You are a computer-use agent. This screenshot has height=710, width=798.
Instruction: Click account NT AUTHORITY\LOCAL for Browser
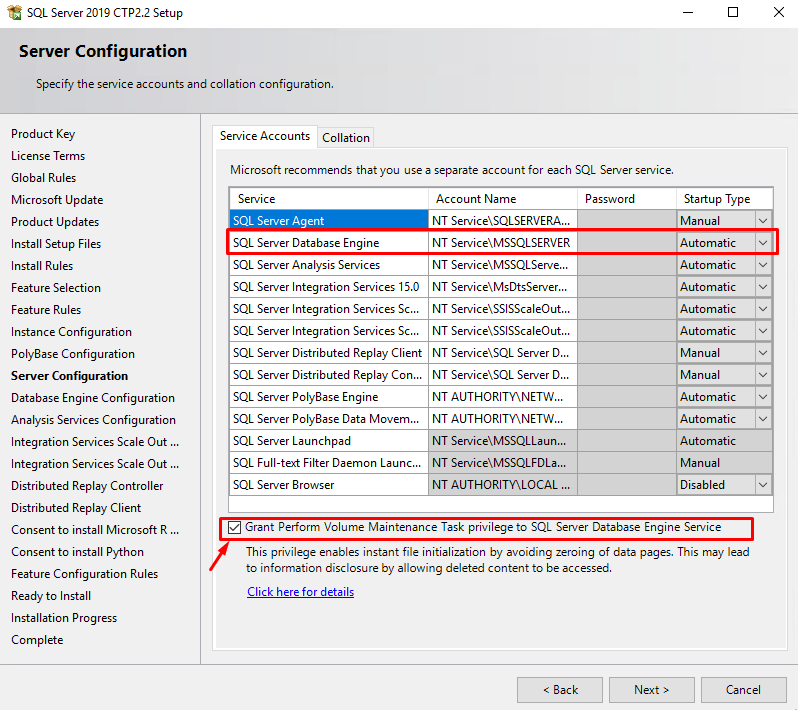coord(503,485)
